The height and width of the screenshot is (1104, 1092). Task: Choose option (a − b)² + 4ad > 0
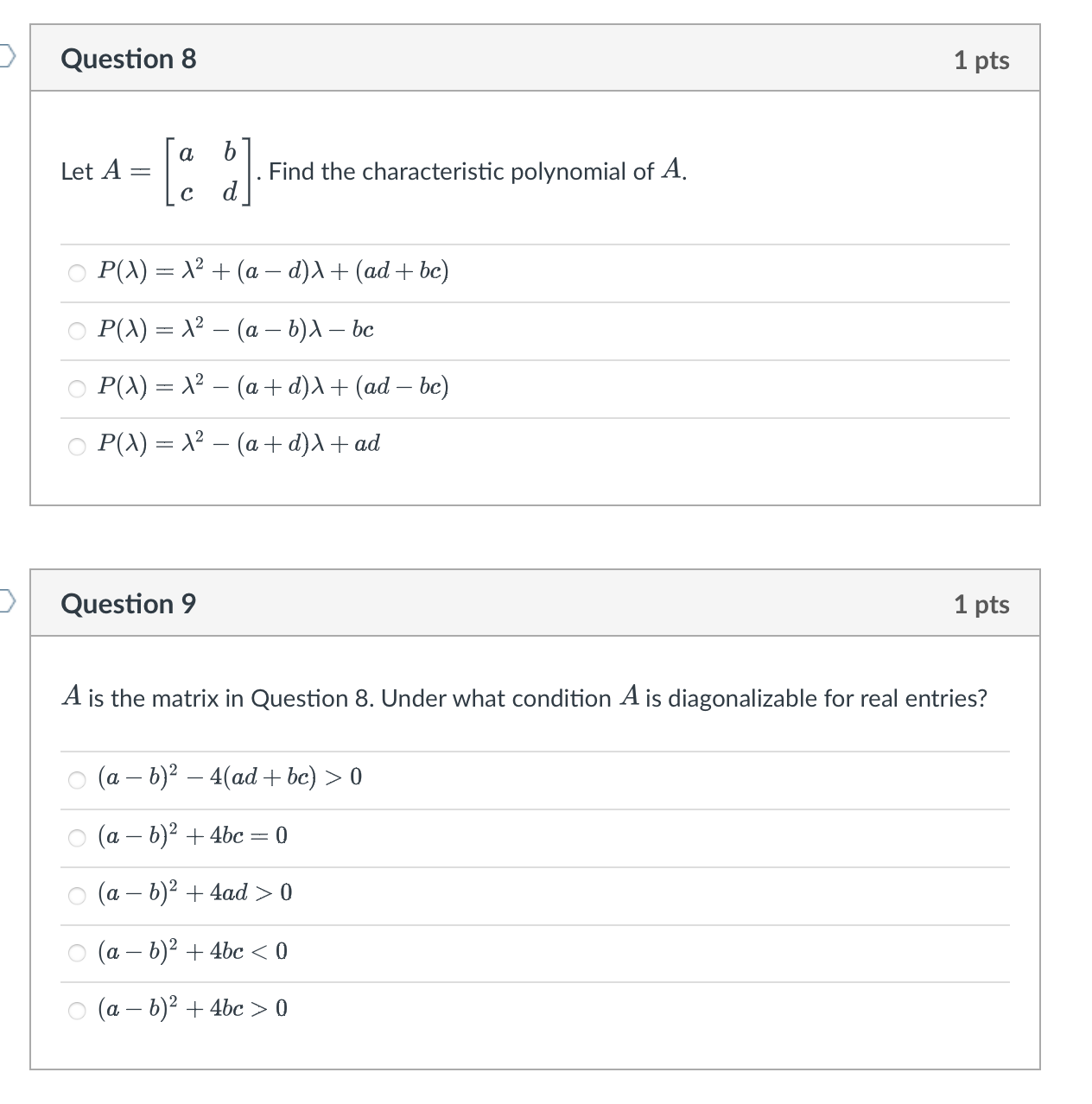point(76,895)
